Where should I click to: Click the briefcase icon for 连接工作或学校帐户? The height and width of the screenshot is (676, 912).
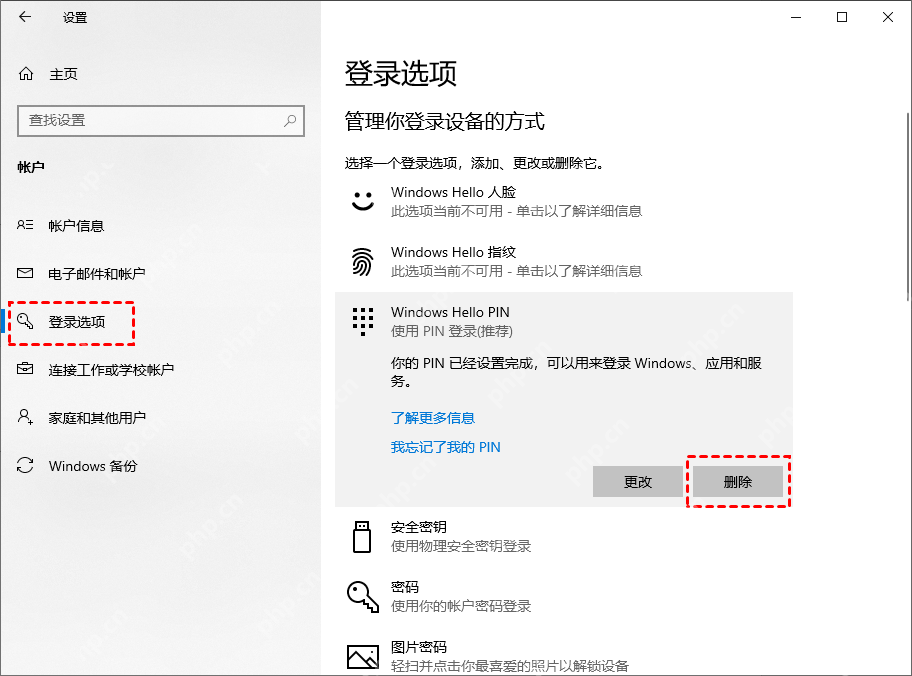click(x=25, y=369)
